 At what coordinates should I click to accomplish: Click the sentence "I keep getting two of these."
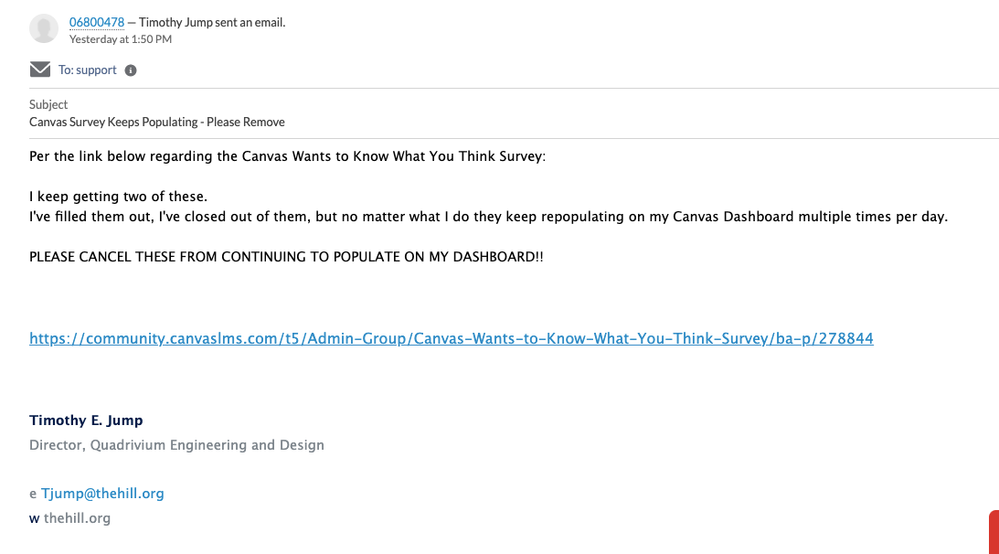[x=118, y=197]
